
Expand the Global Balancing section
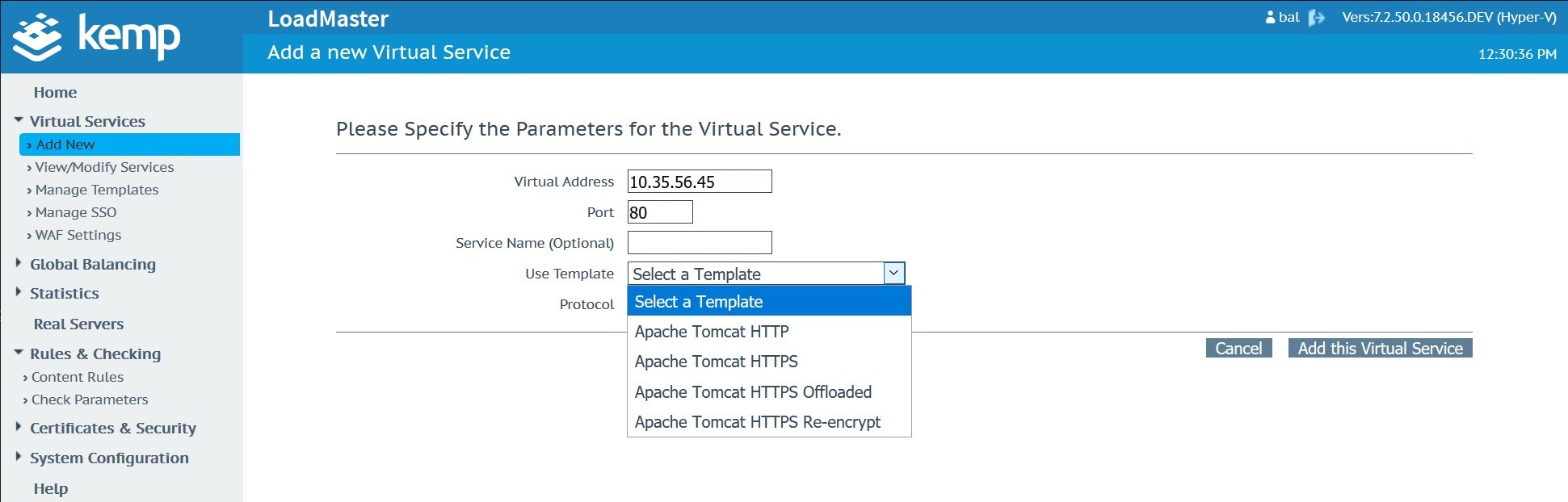pyautogui.click(x=19, y=264)
